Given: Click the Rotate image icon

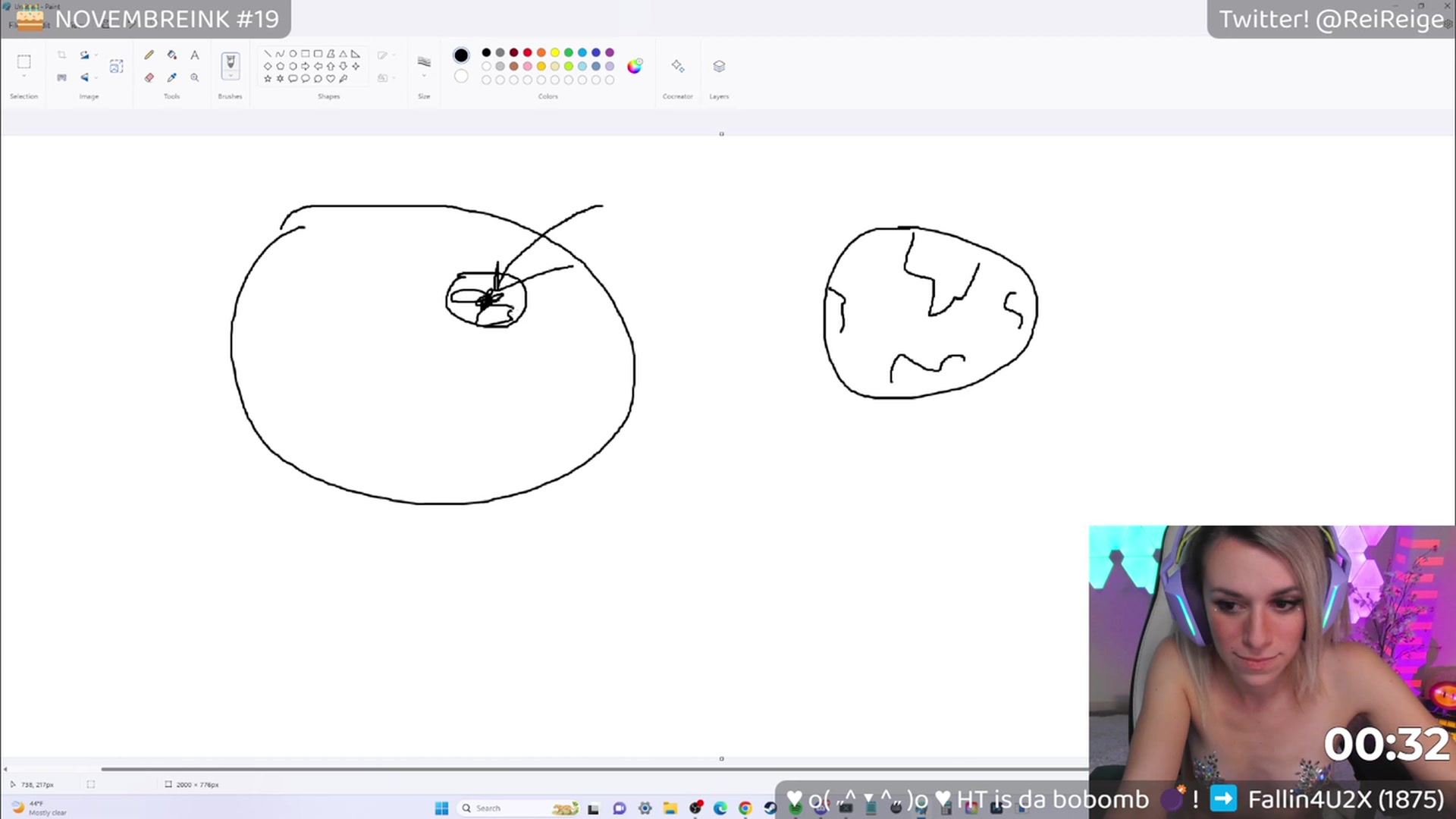Looking at the screenshot, I should pos(84,55).
